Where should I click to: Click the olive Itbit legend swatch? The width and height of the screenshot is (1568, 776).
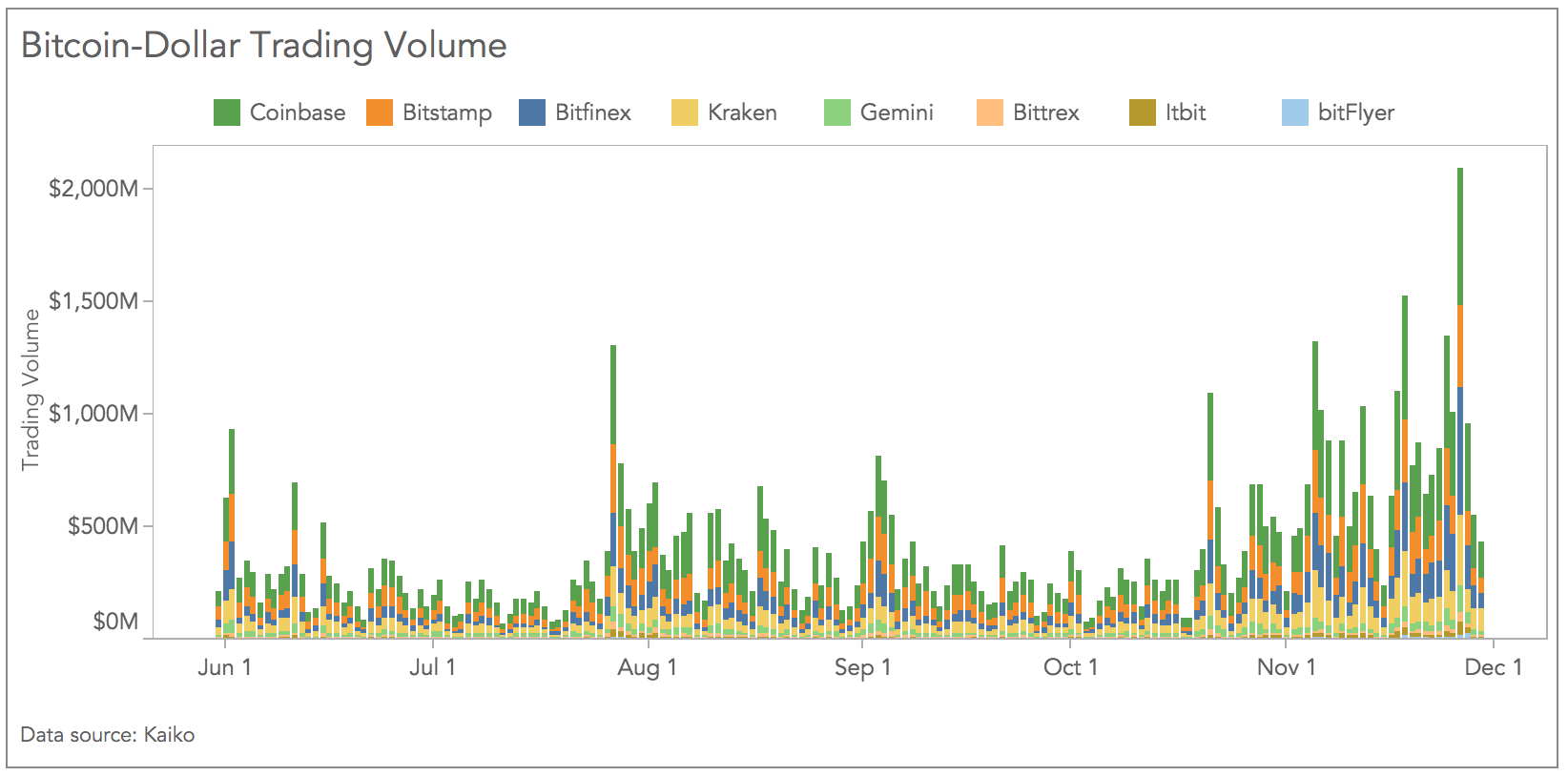1143,112
